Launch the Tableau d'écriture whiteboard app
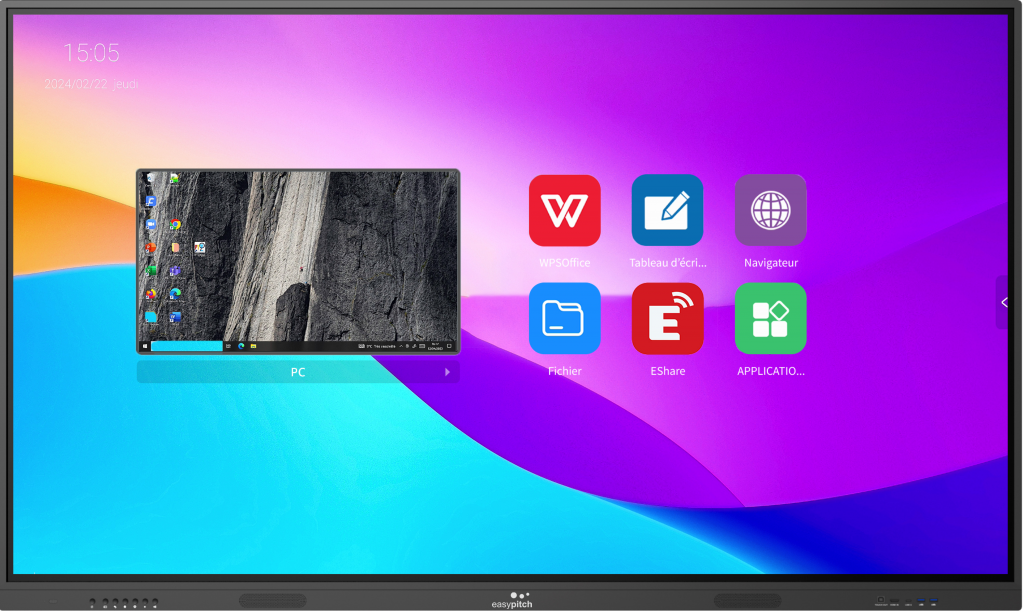 point(667,211)
